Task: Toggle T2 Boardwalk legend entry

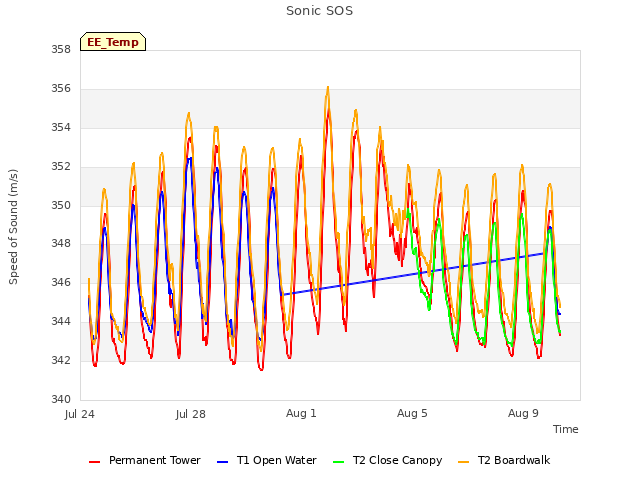Action: point(504,460)
